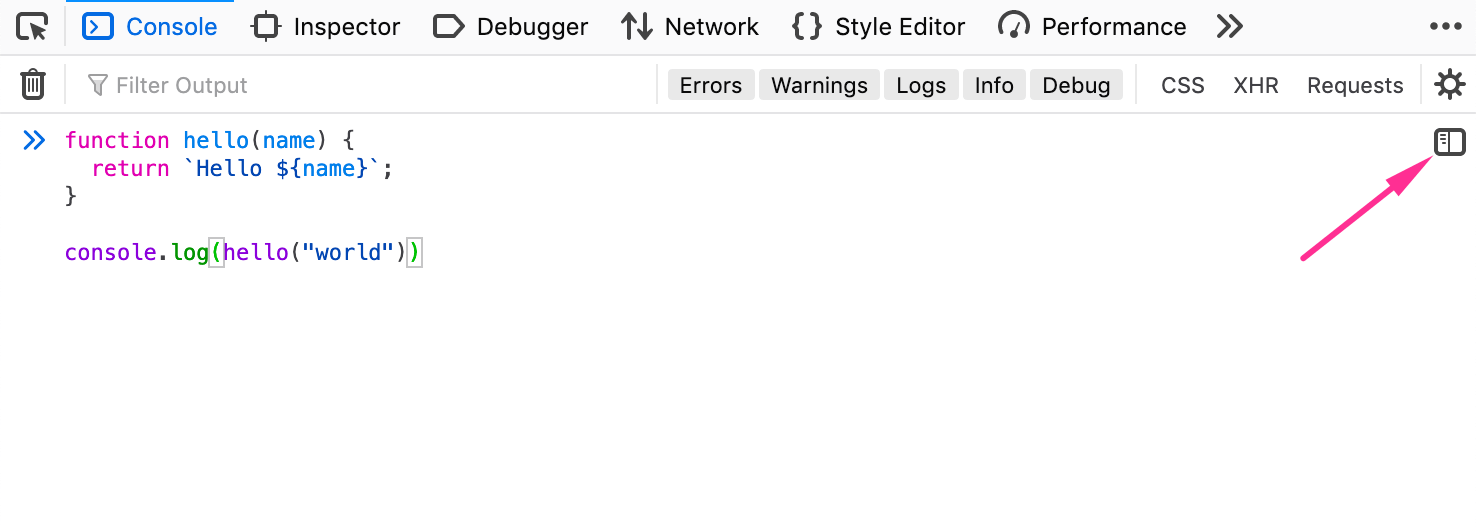The image size is (1476, 530).
Task: Click the Performance gauge icon
Action: (1014, 27)
